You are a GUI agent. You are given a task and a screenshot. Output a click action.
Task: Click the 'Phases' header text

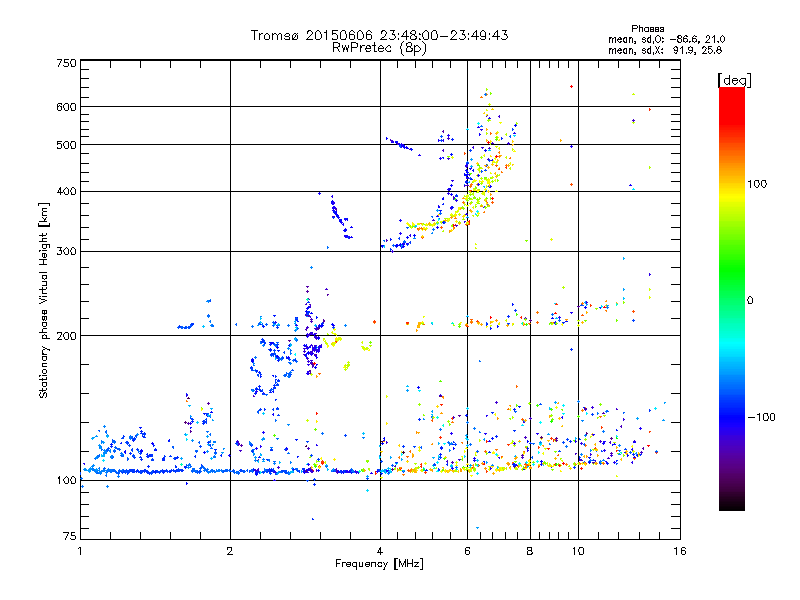pyautogui.click(x=647, y=29)
